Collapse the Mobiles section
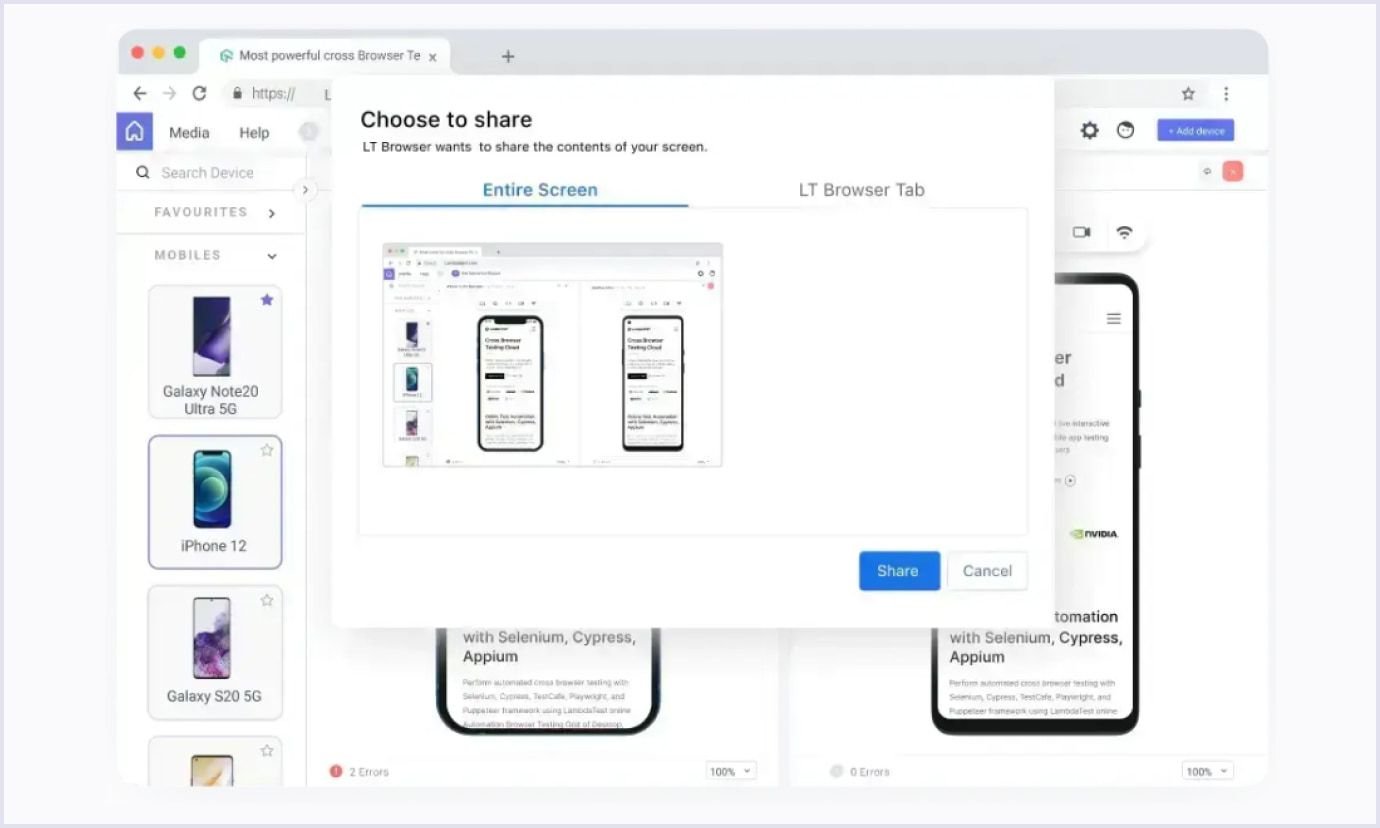1380x828 pixels. (272, 256)
